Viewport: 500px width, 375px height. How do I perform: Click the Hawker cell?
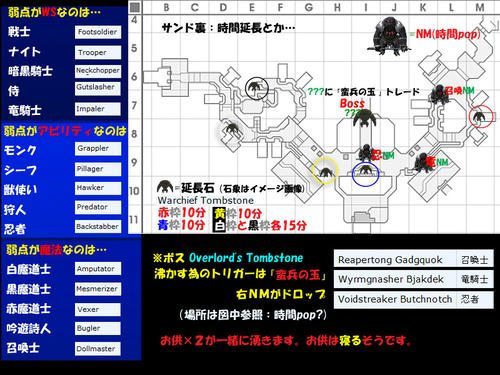click(x=98, y=188)
